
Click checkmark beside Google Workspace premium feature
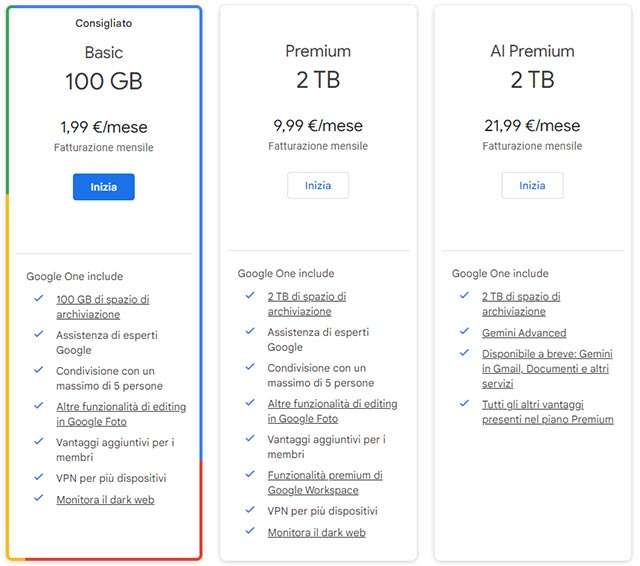(x=249, y=475)
